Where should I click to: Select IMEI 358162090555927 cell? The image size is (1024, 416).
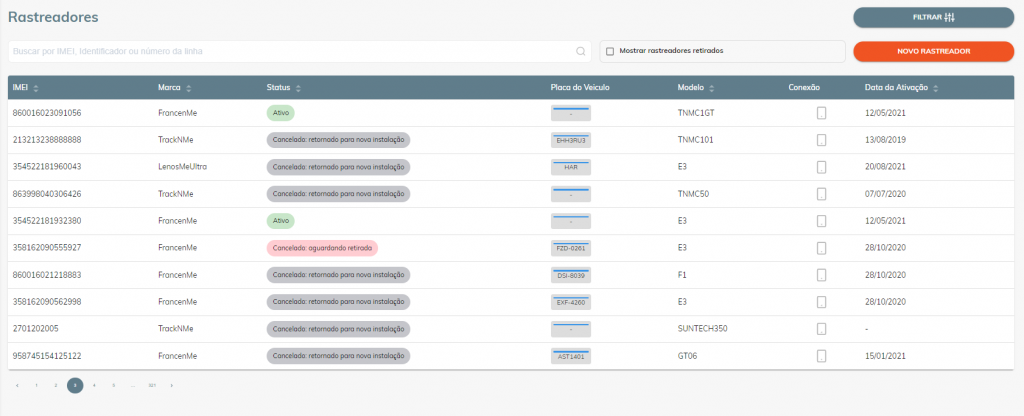click(x=47, y=248)
